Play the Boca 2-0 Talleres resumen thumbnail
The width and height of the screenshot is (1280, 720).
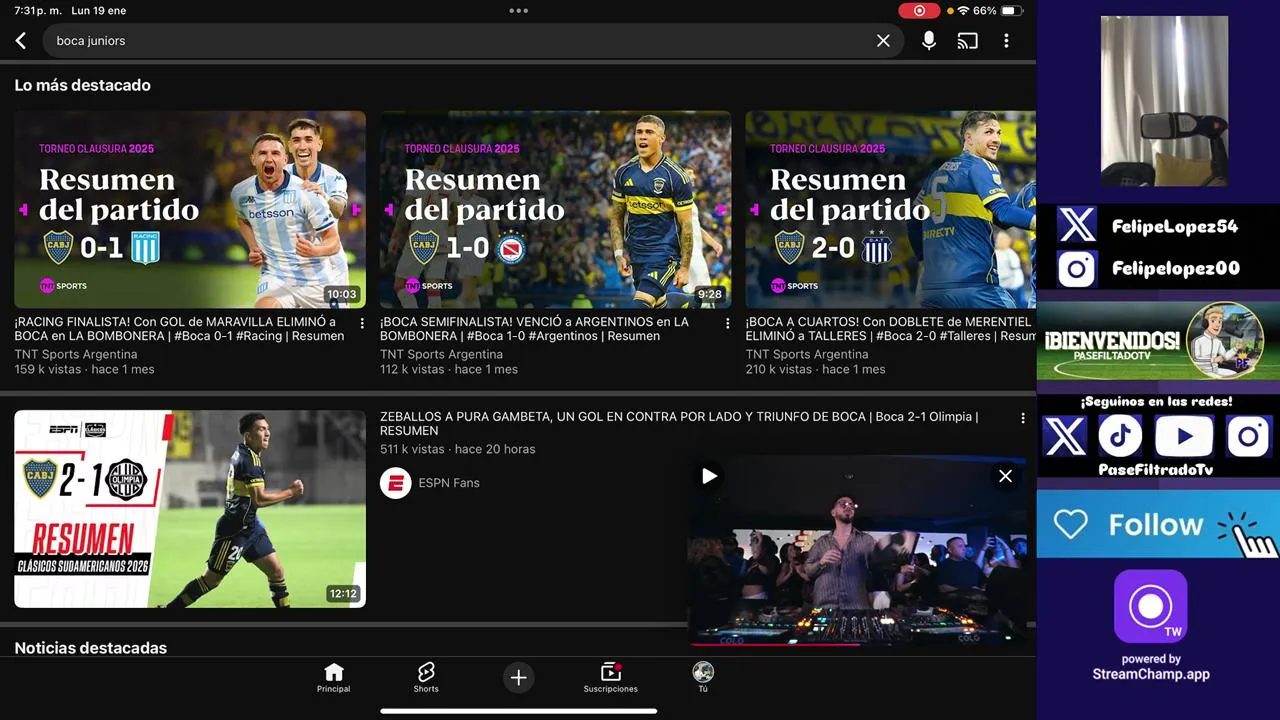tap(890, 209)
